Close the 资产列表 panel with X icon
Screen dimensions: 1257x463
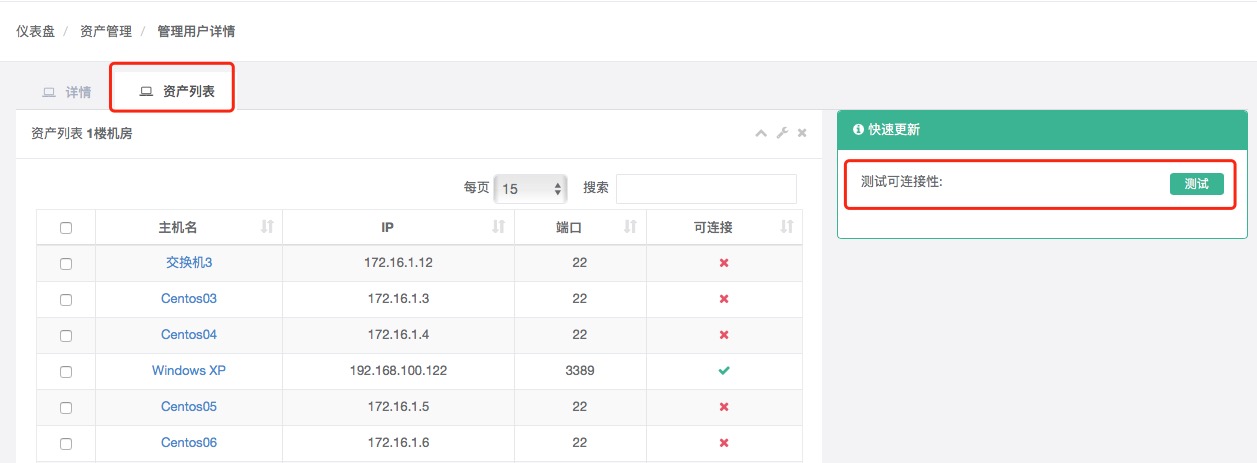pos(802,133)
